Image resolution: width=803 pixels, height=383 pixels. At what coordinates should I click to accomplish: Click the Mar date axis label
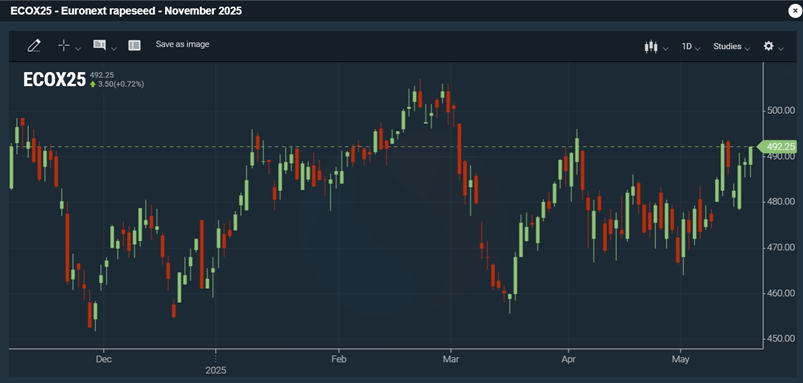[x=451, y=359]
